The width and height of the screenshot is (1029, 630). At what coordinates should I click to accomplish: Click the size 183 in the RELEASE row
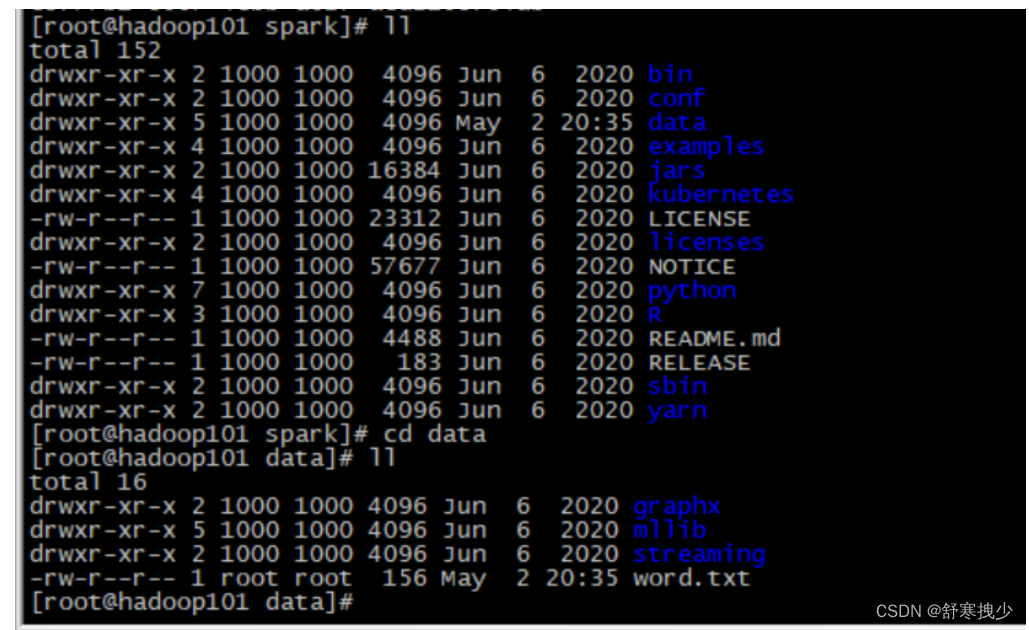pyautogui.click(x=419, y=362)
